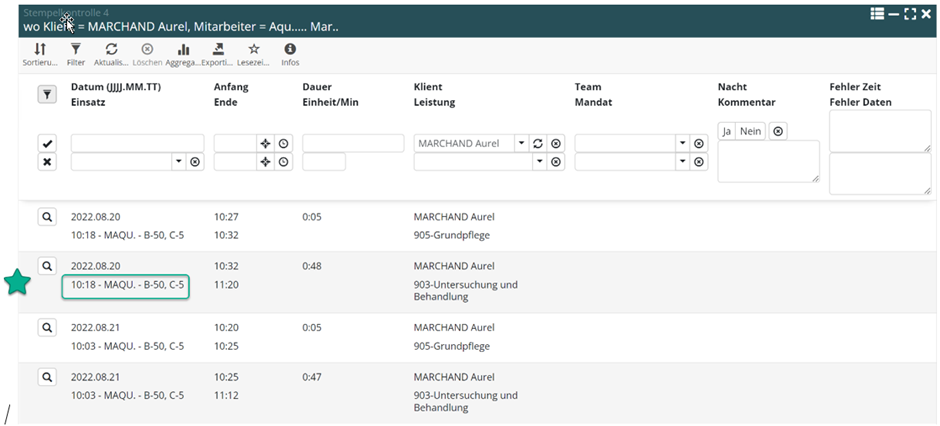
Task: Export data using the Export icon
Action: click(x=218, y=50)
